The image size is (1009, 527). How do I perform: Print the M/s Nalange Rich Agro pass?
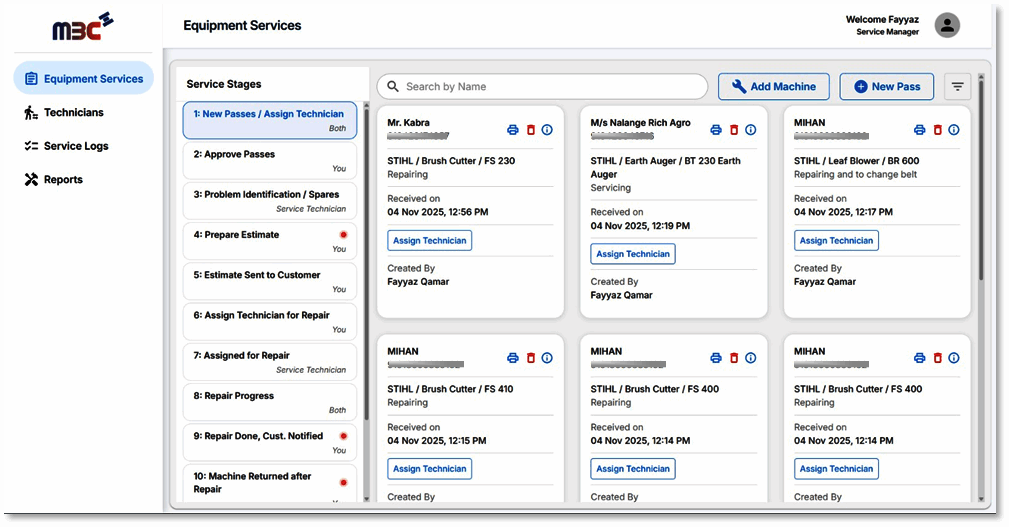tap(716, 130)
